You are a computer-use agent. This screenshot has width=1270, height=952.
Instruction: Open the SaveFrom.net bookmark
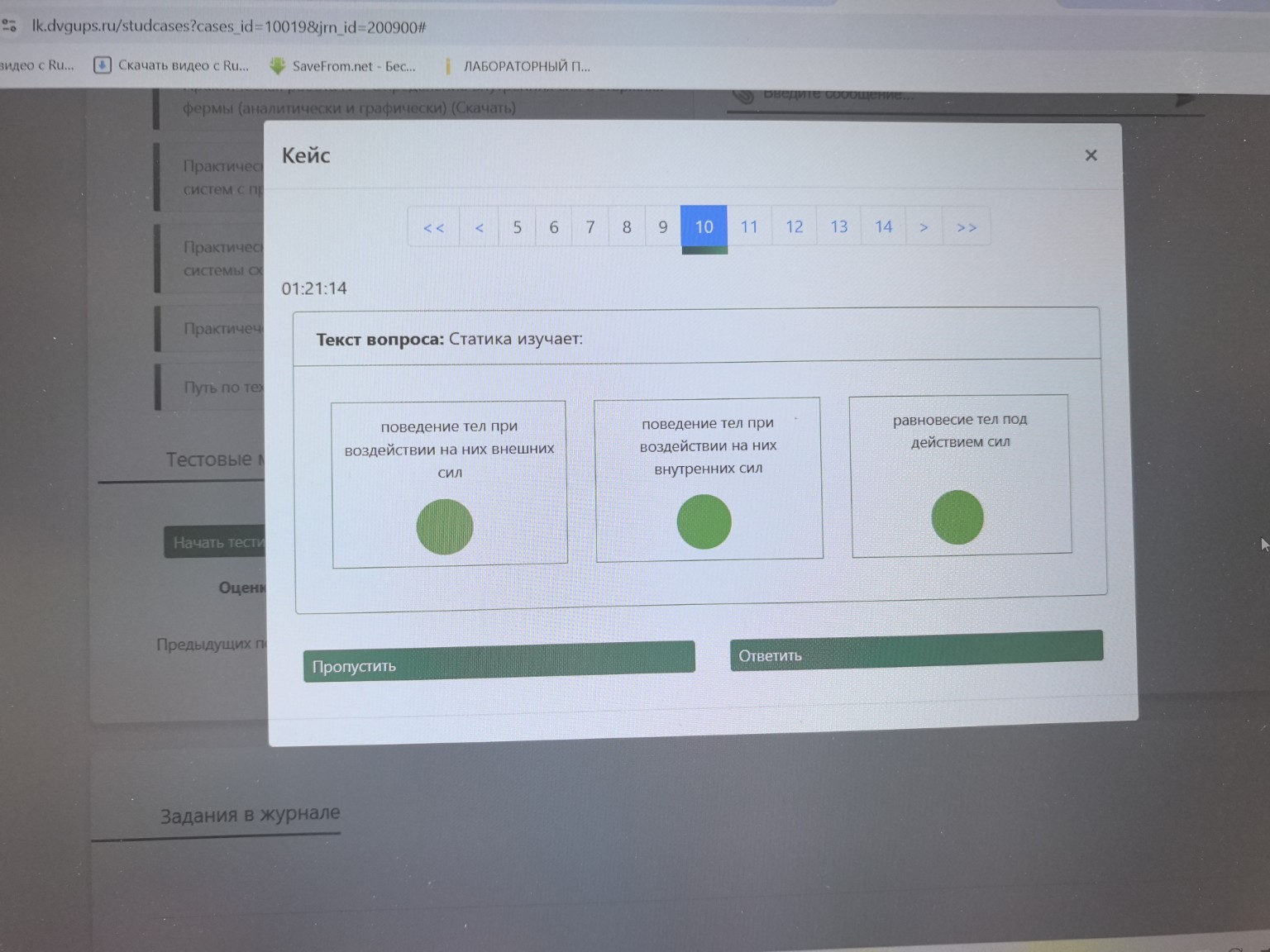coord(343,66)
